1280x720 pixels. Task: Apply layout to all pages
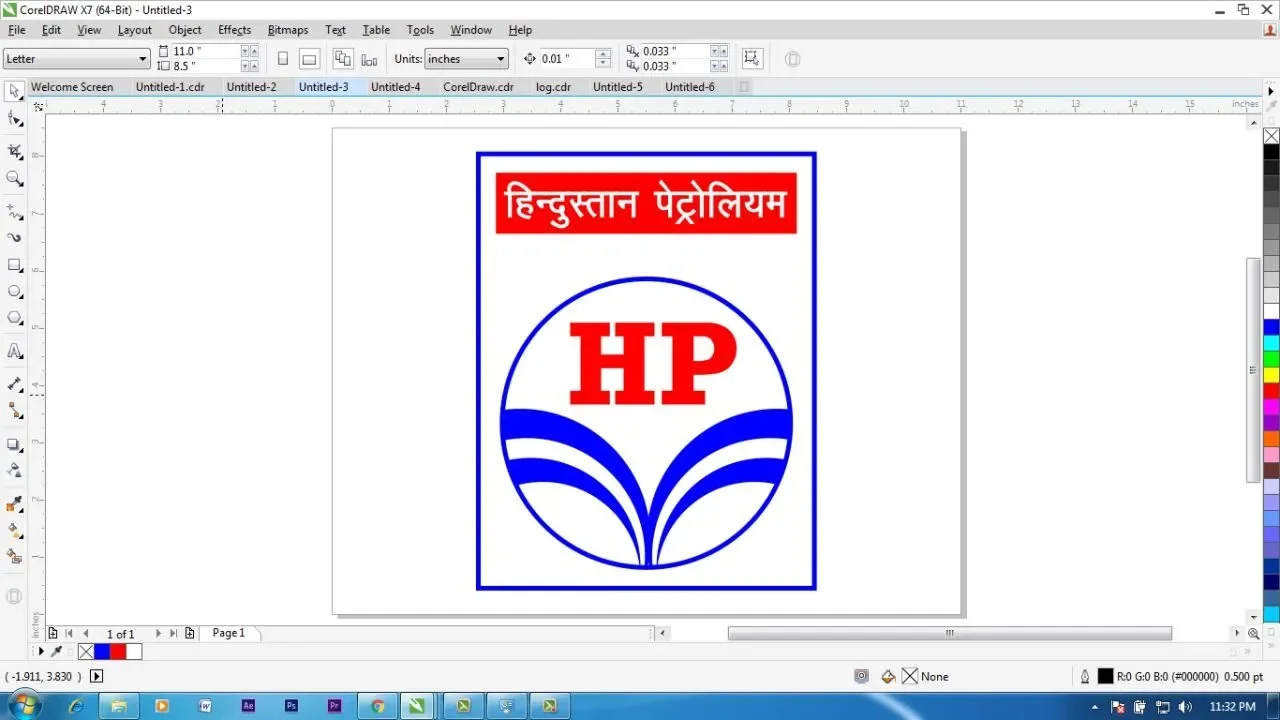[343, 59]
